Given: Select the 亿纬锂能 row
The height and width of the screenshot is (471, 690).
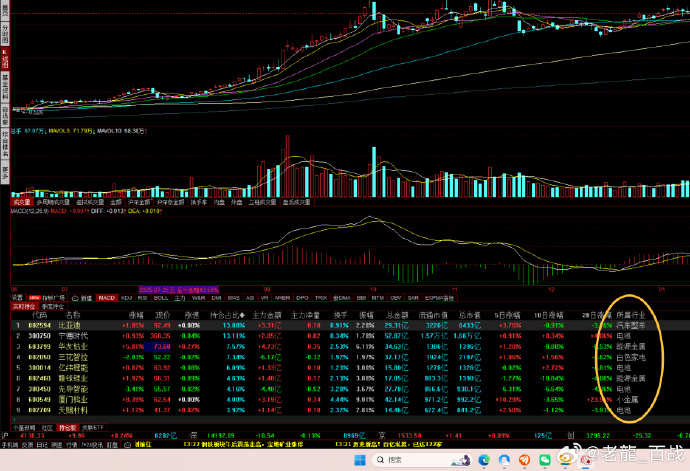Looking at the screenshot, I should tap(350, 368).
